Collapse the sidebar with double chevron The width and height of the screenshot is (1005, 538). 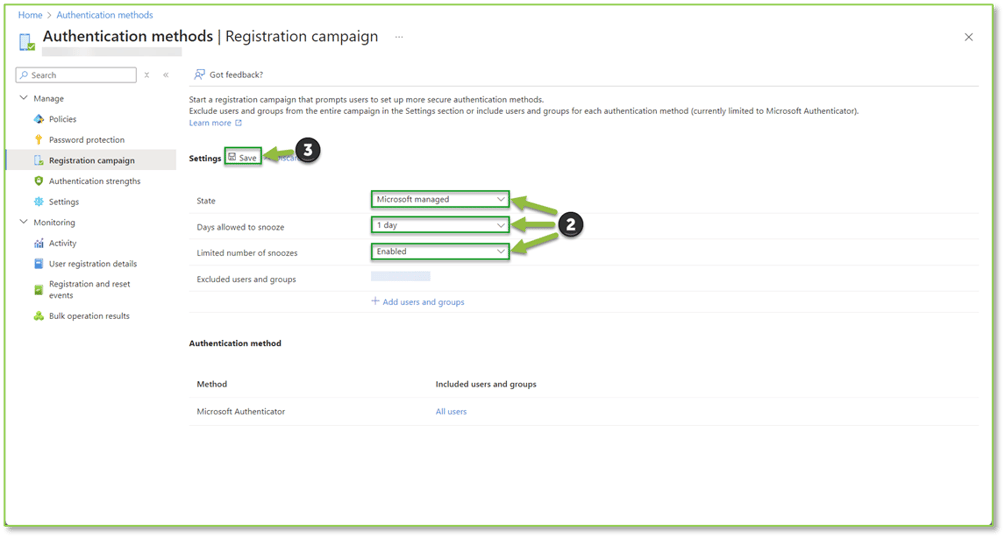[165, 75]
